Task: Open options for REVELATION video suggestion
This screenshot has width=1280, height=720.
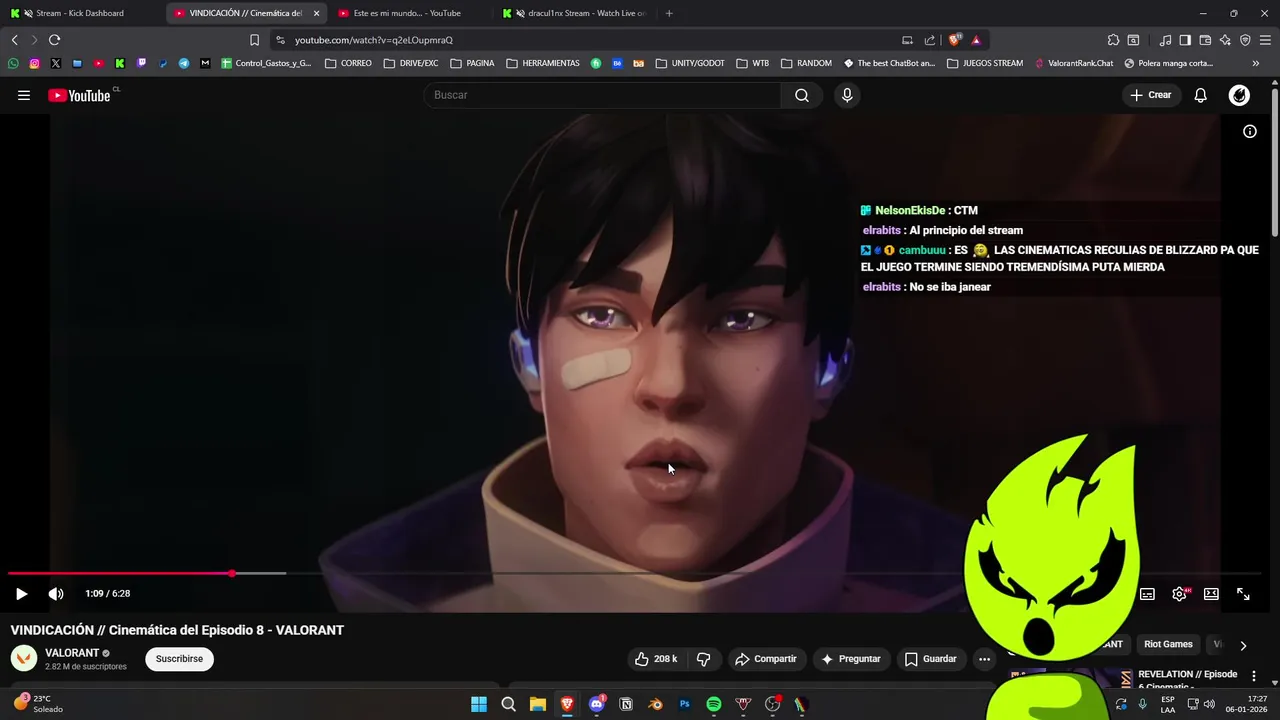Action: (x=1254, y=677)
